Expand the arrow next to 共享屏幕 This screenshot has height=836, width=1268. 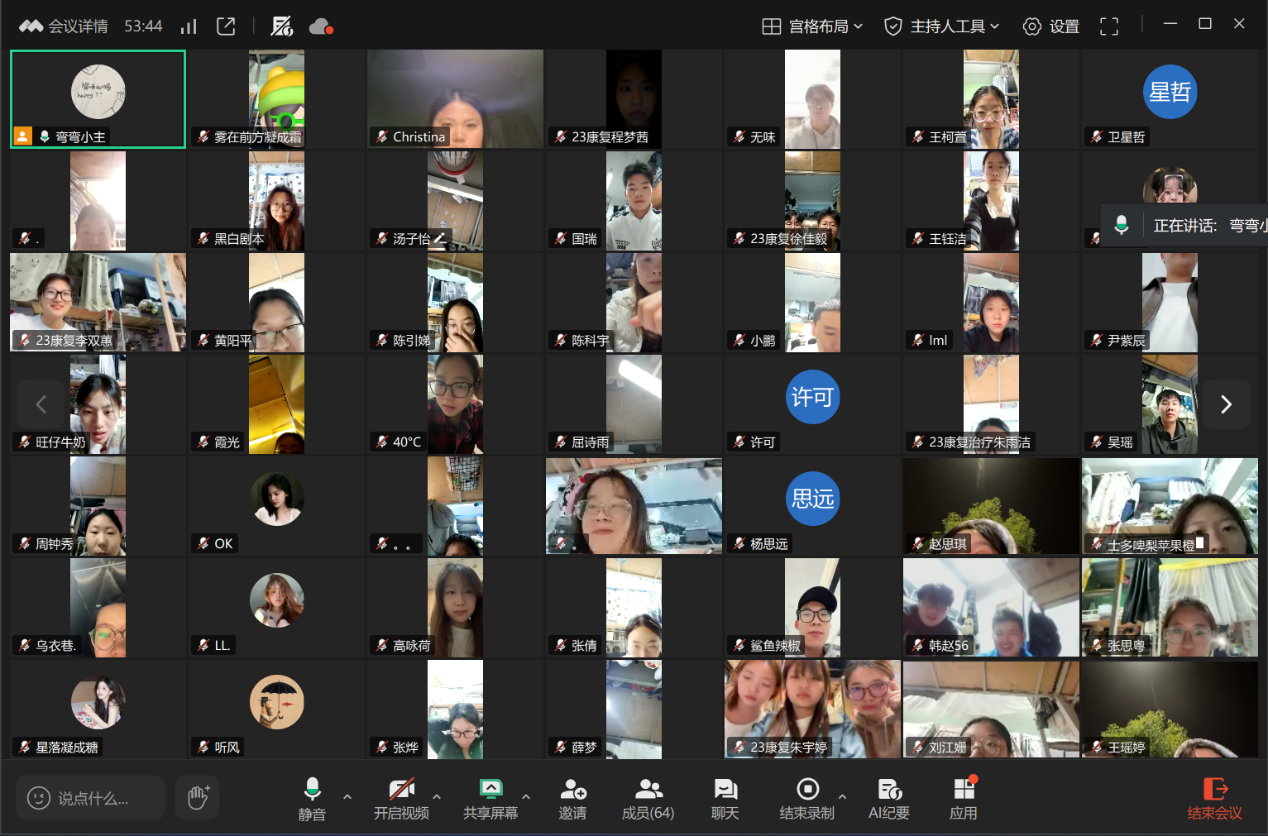click(526, 797)
